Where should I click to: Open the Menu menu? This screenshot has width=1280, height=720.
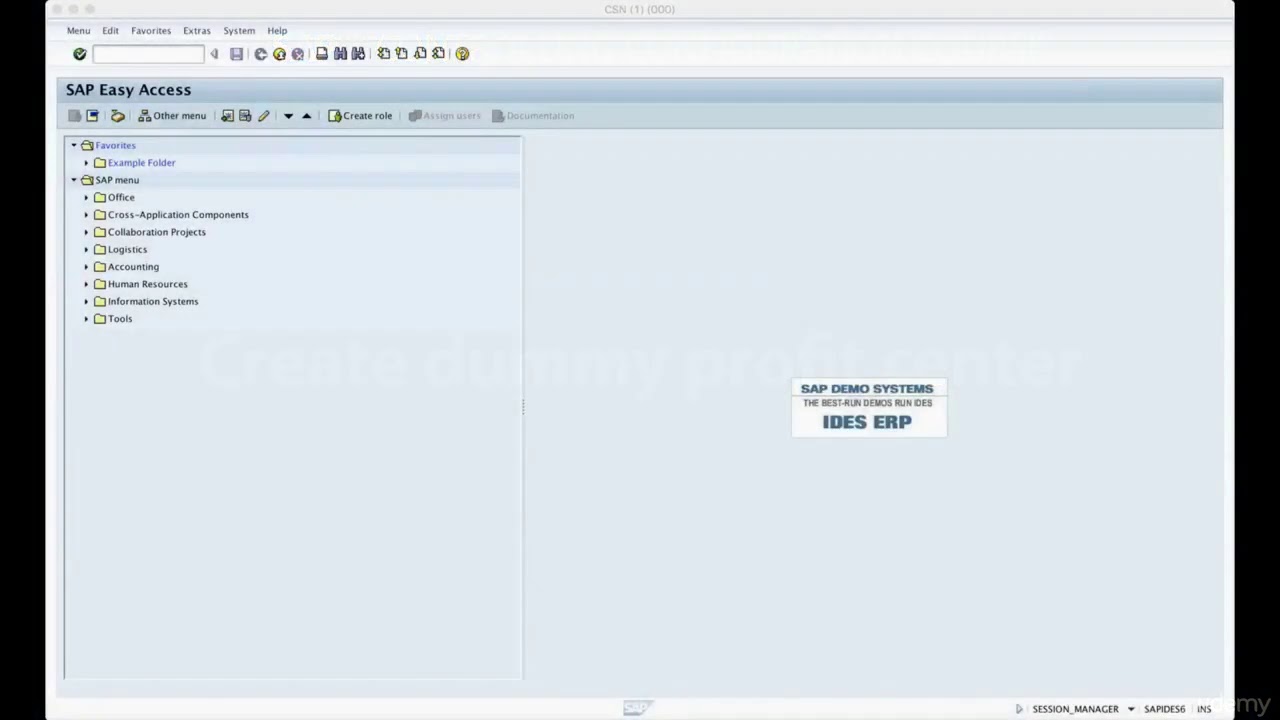coord(78,31)
